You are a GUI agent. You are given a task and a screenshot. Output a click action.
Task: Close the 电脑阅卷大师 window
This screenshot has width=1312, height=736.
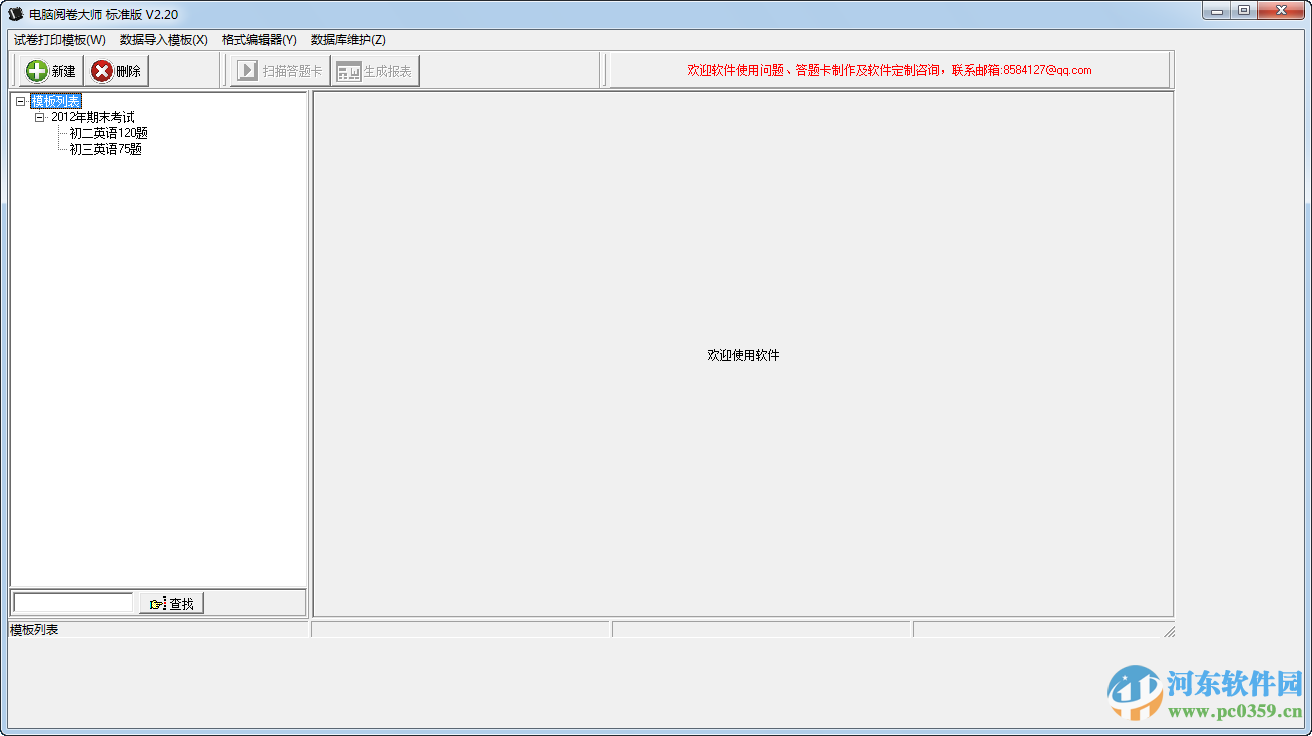pos(1281,11)
